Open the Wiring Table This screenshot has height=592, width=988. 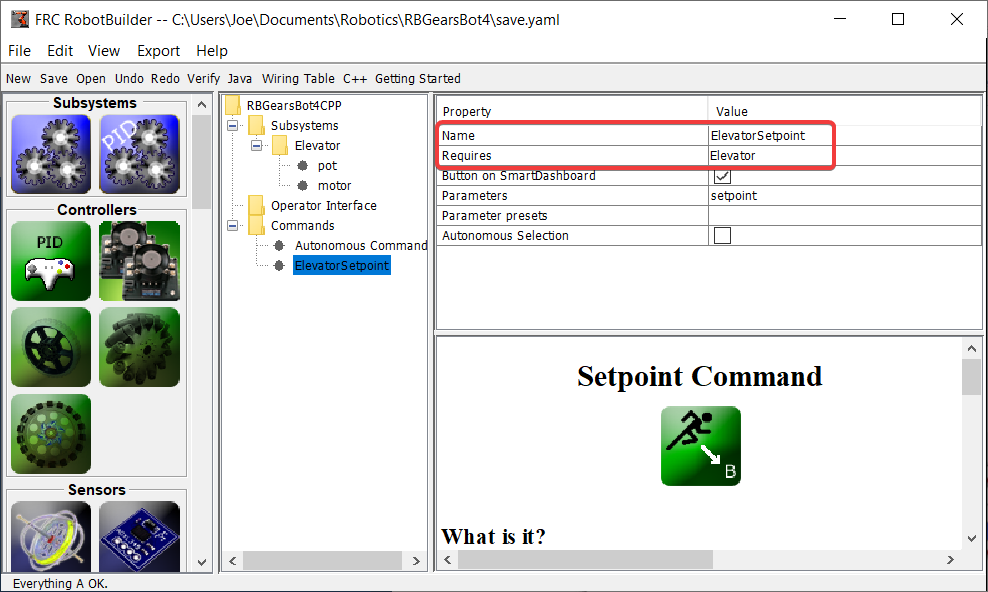click(x=298, y=78)
